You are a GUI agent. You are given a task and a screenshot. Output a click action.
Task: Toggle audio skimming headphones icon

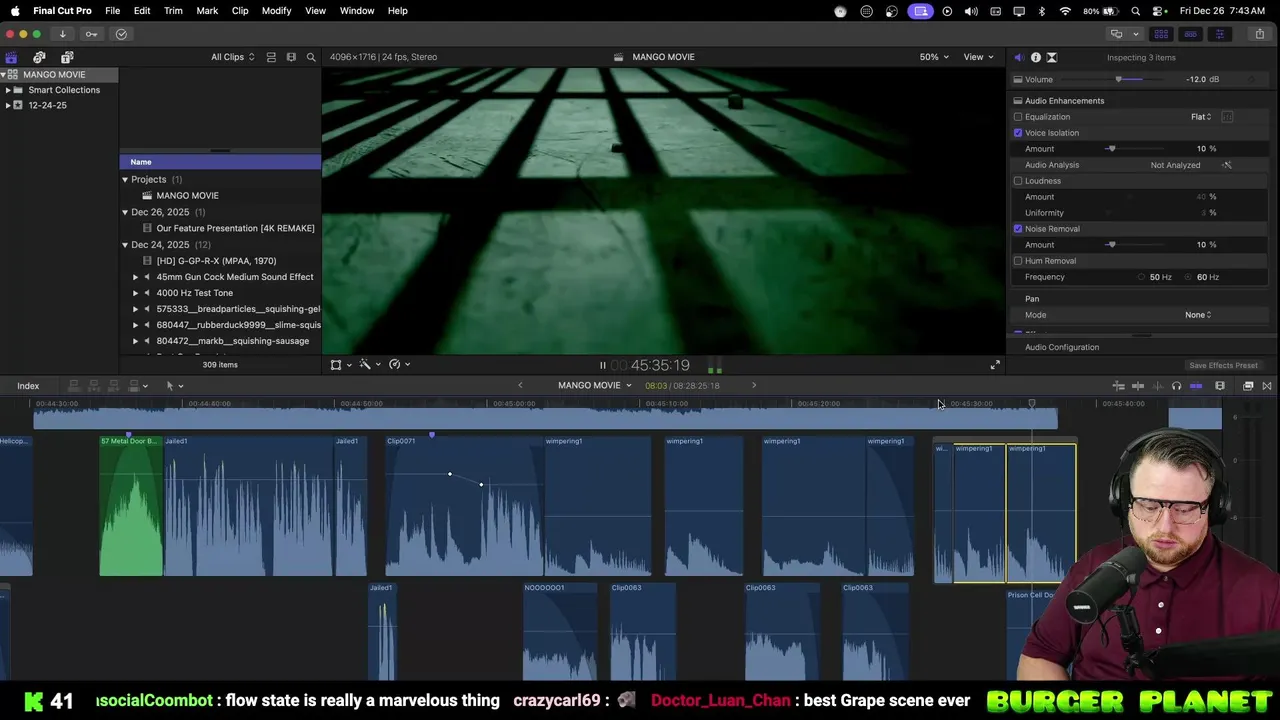coord(1176,386)
